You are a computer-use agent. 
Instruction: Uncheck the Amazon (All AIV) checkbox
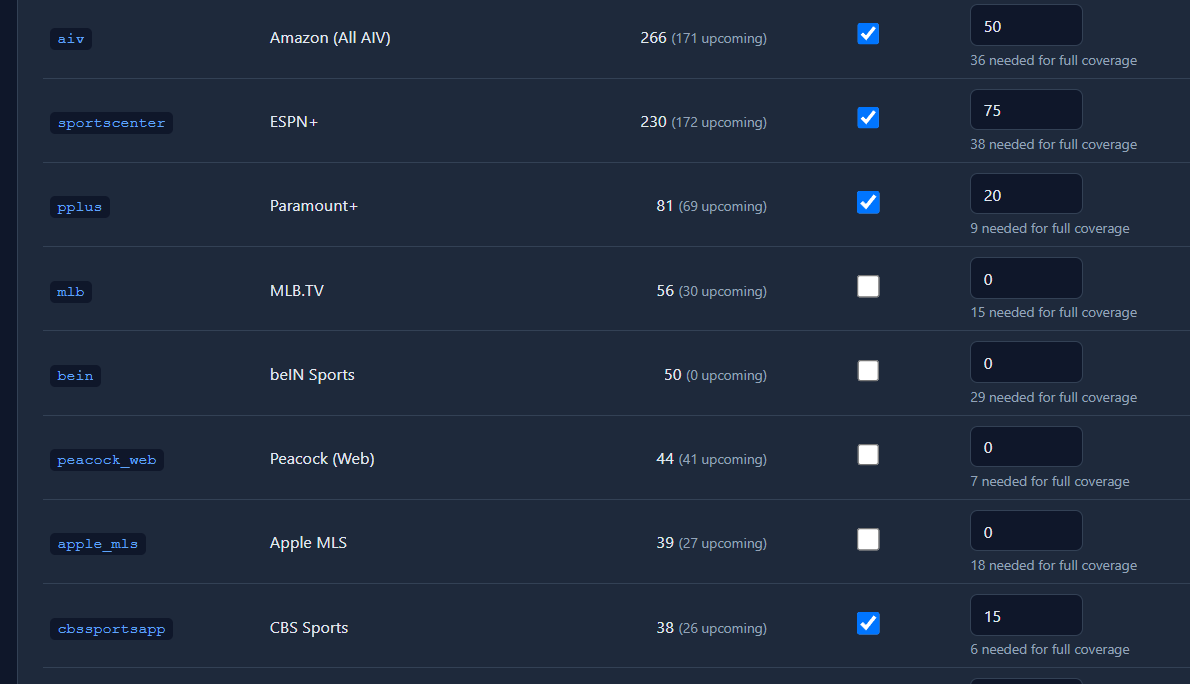868,34
